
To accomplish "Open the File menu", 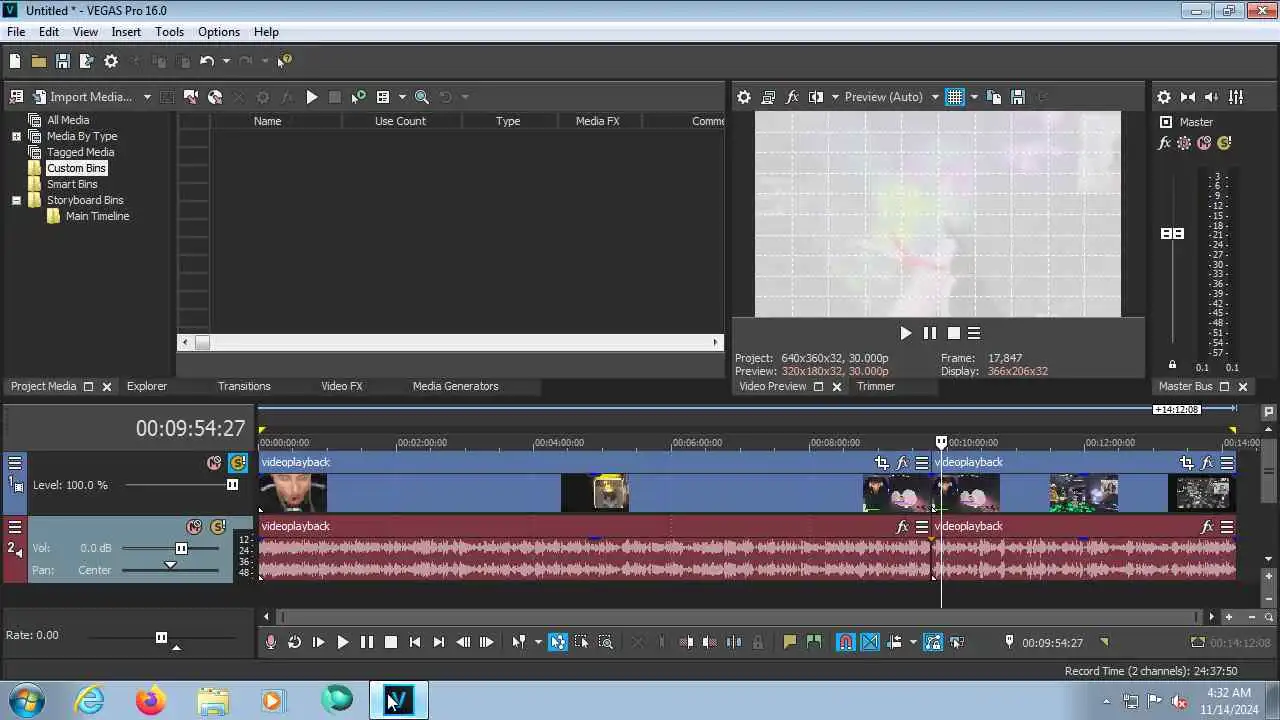I will click(x=16, y=32).
